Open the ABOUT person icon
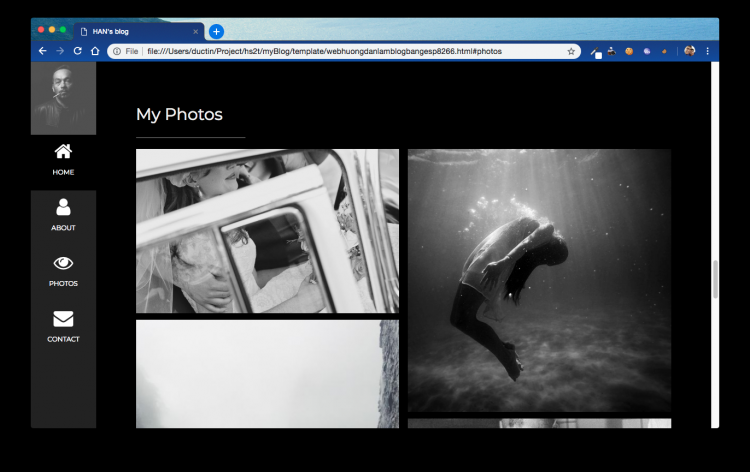Viewport: 750px width, 472px height. [63, 207]
